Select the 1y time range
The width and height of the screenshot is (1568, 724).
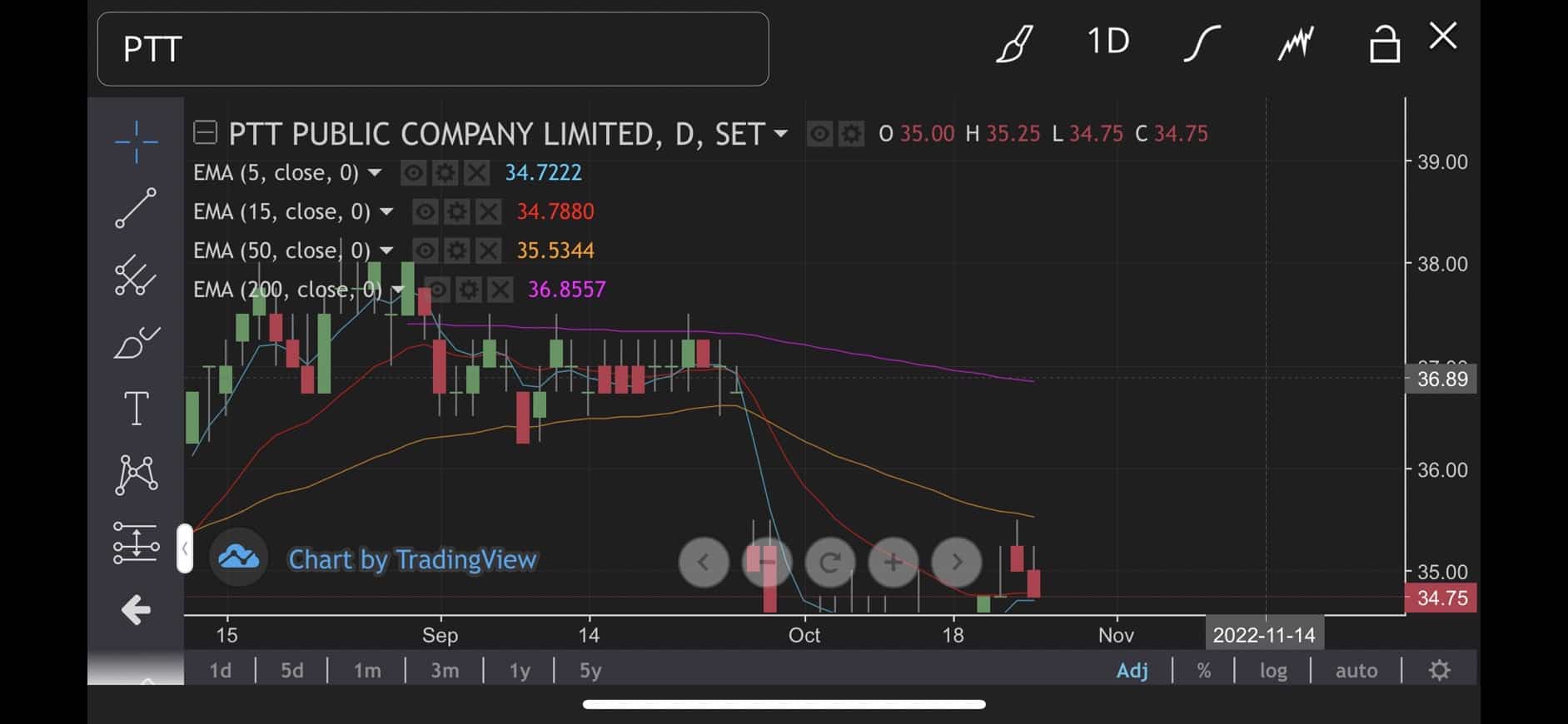click(520, 671)
